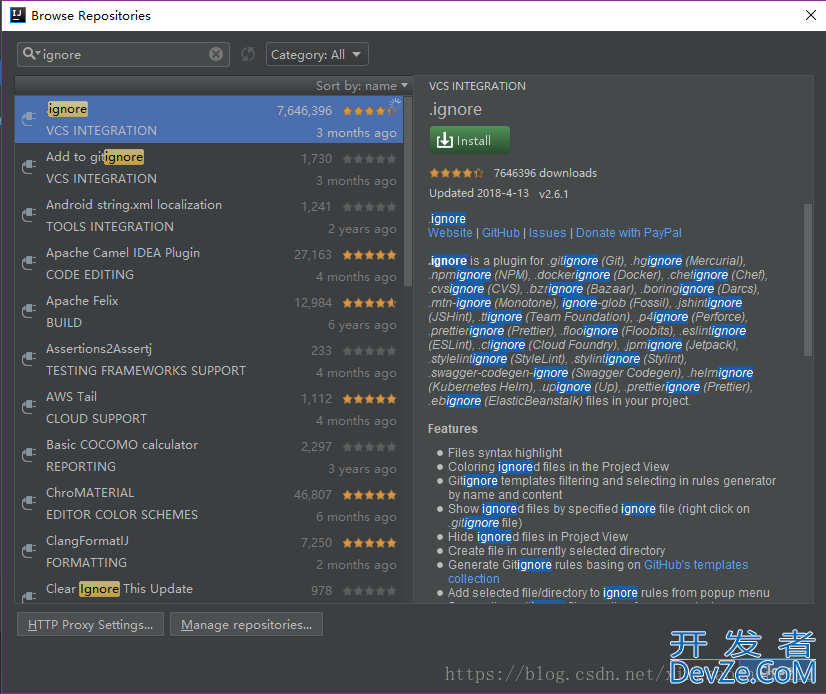
Task: Select the .ignore plugin row
Action: point(209,120)
